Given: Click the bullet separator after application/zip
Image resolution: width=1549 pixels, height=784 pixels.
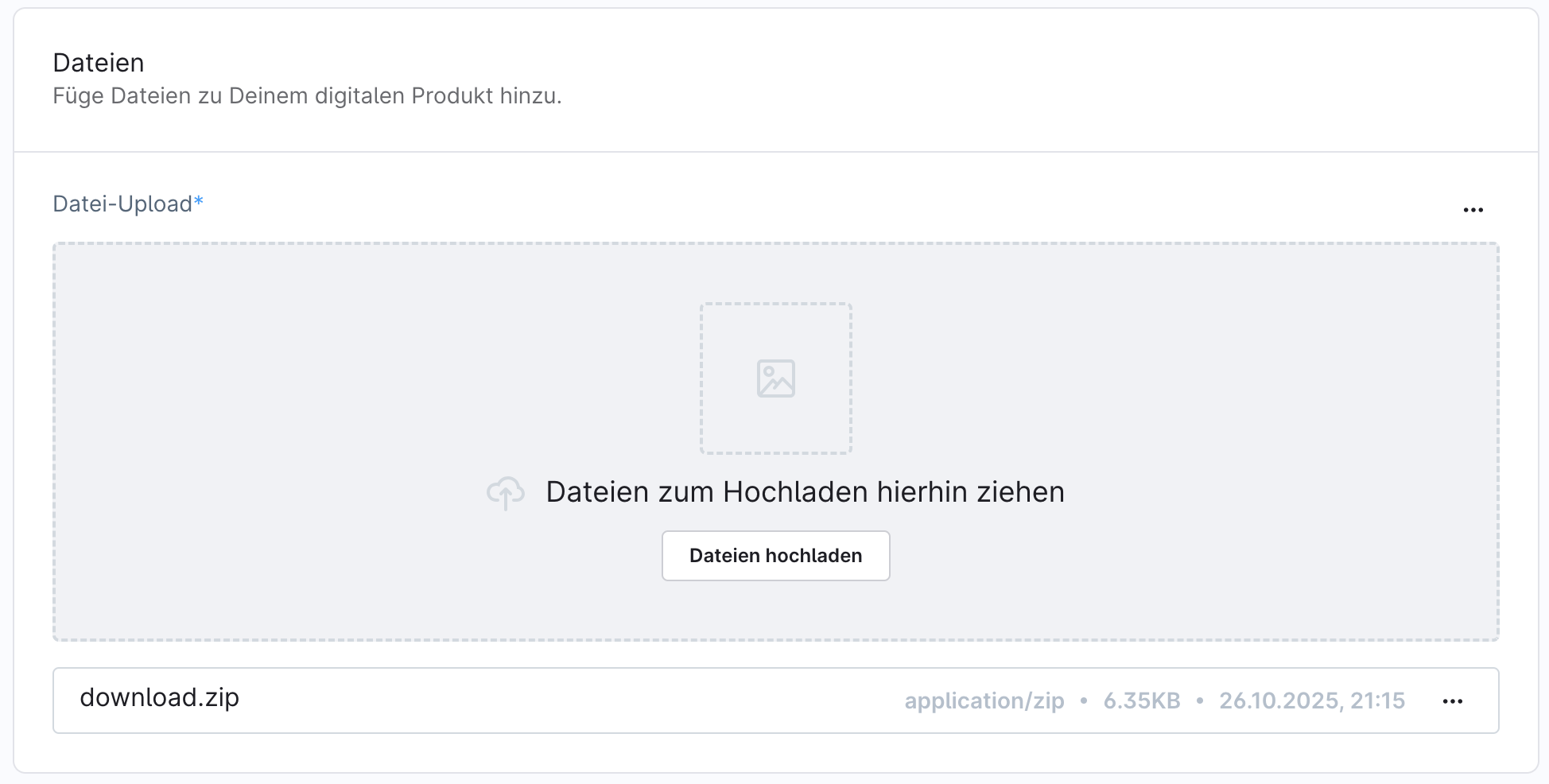Looking at the screenshot, I should [1083, 701].
